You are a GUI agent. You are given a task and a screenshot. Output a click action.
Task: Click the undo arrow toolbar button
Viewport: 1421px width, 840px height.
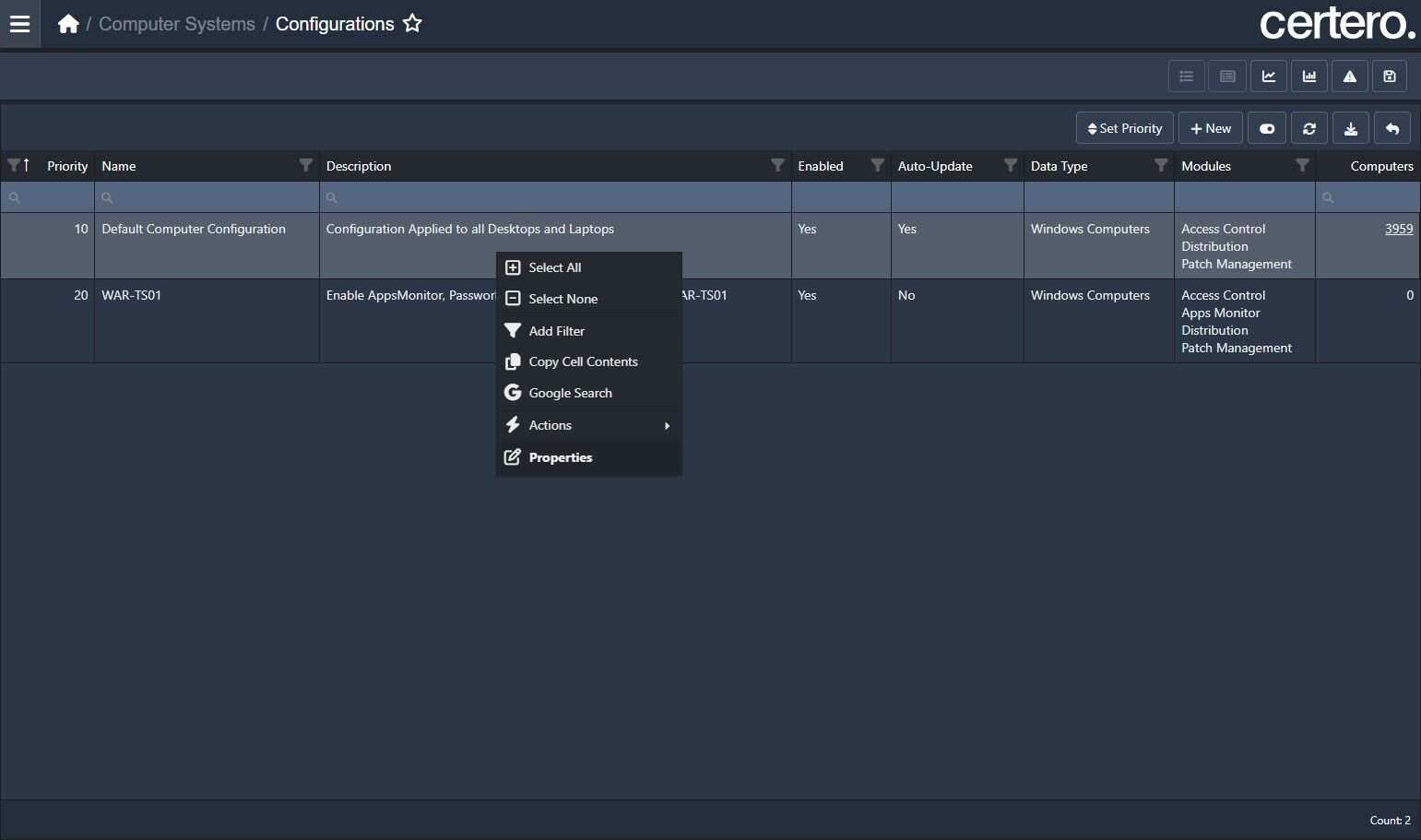tap(1392, 129)
